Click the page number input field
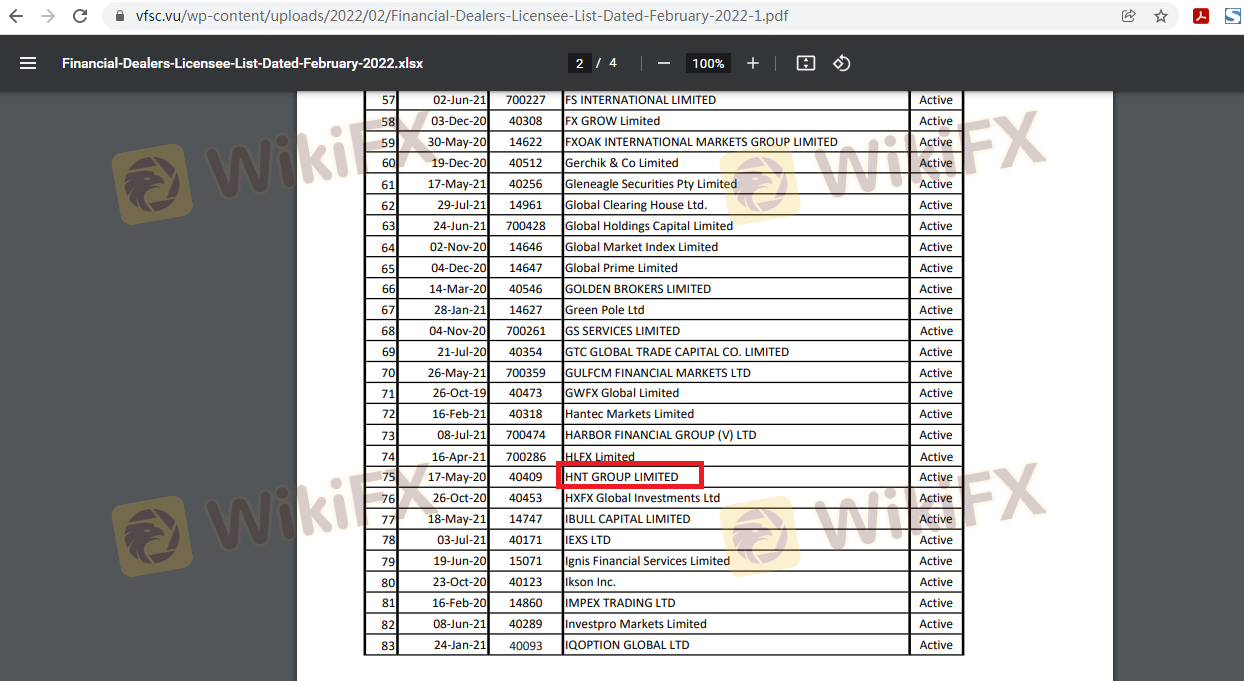 tap(579, 63)
